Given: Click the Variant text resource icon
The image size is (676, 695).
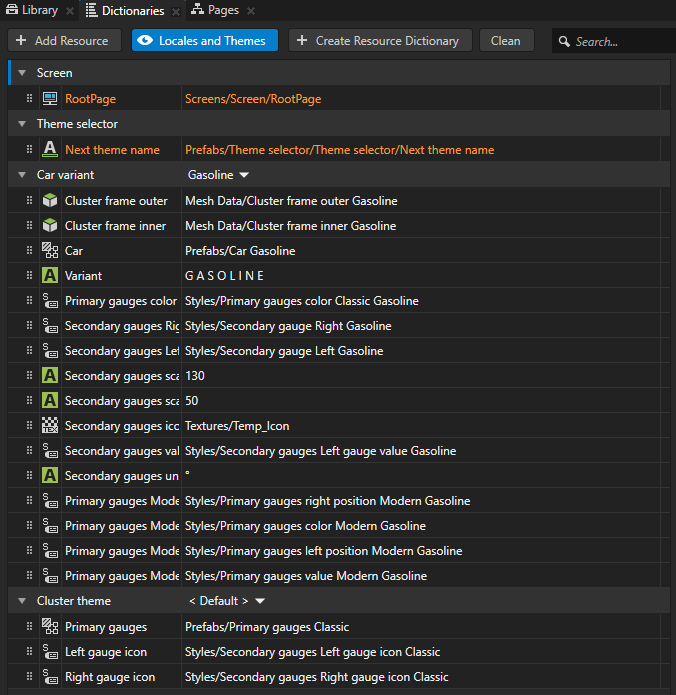Looking at the screenshot, I should coord(50,276).
